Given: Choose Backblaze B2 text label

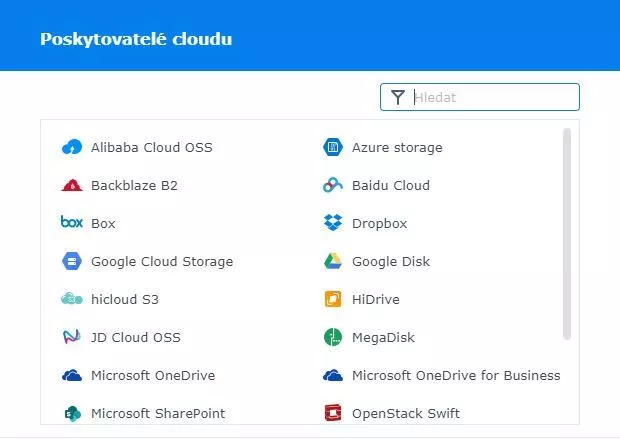Looking at the screenshot, I should [134, 185].
